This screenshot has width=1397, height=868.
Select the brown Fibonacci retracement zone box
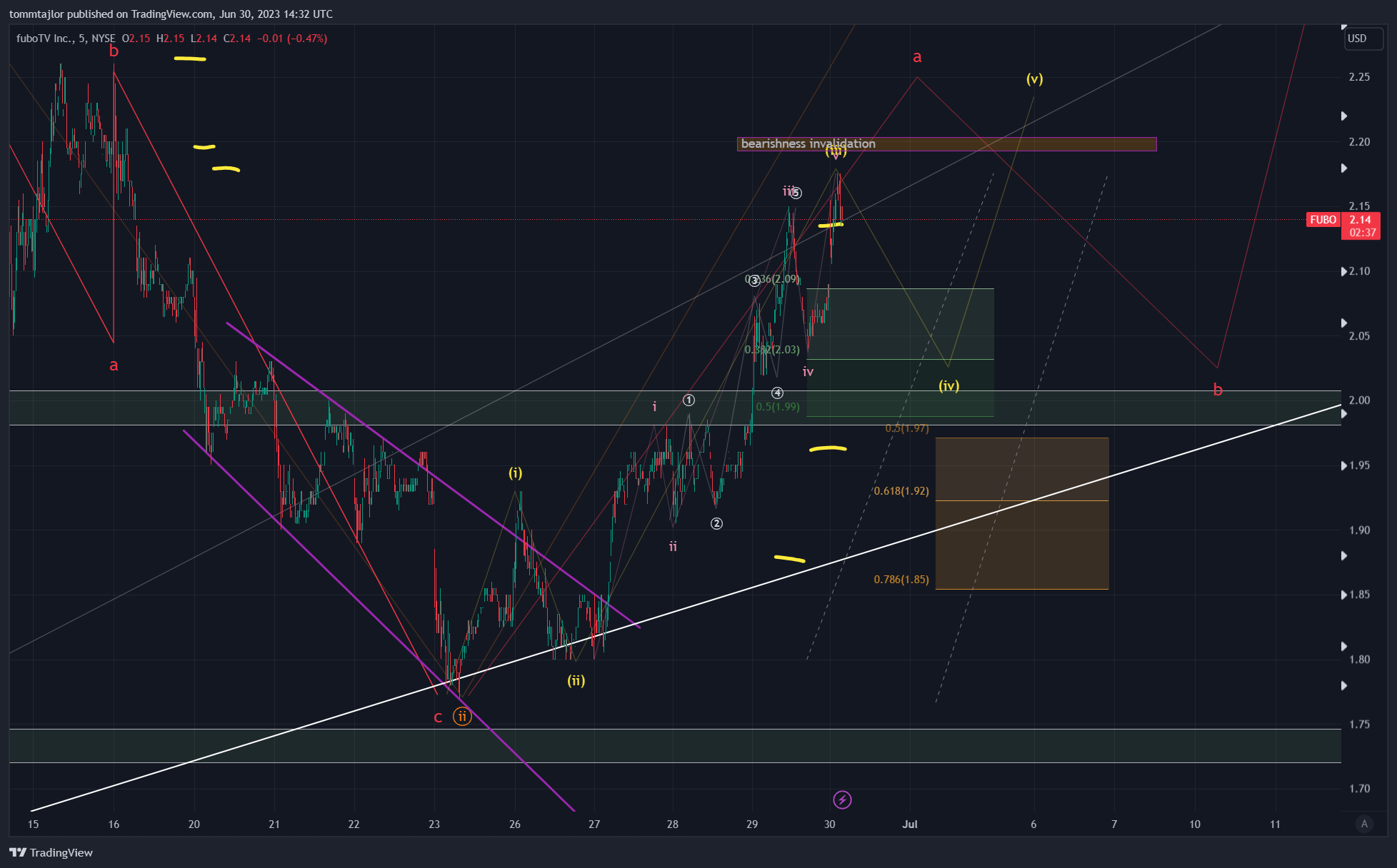tap(1022, 513)
